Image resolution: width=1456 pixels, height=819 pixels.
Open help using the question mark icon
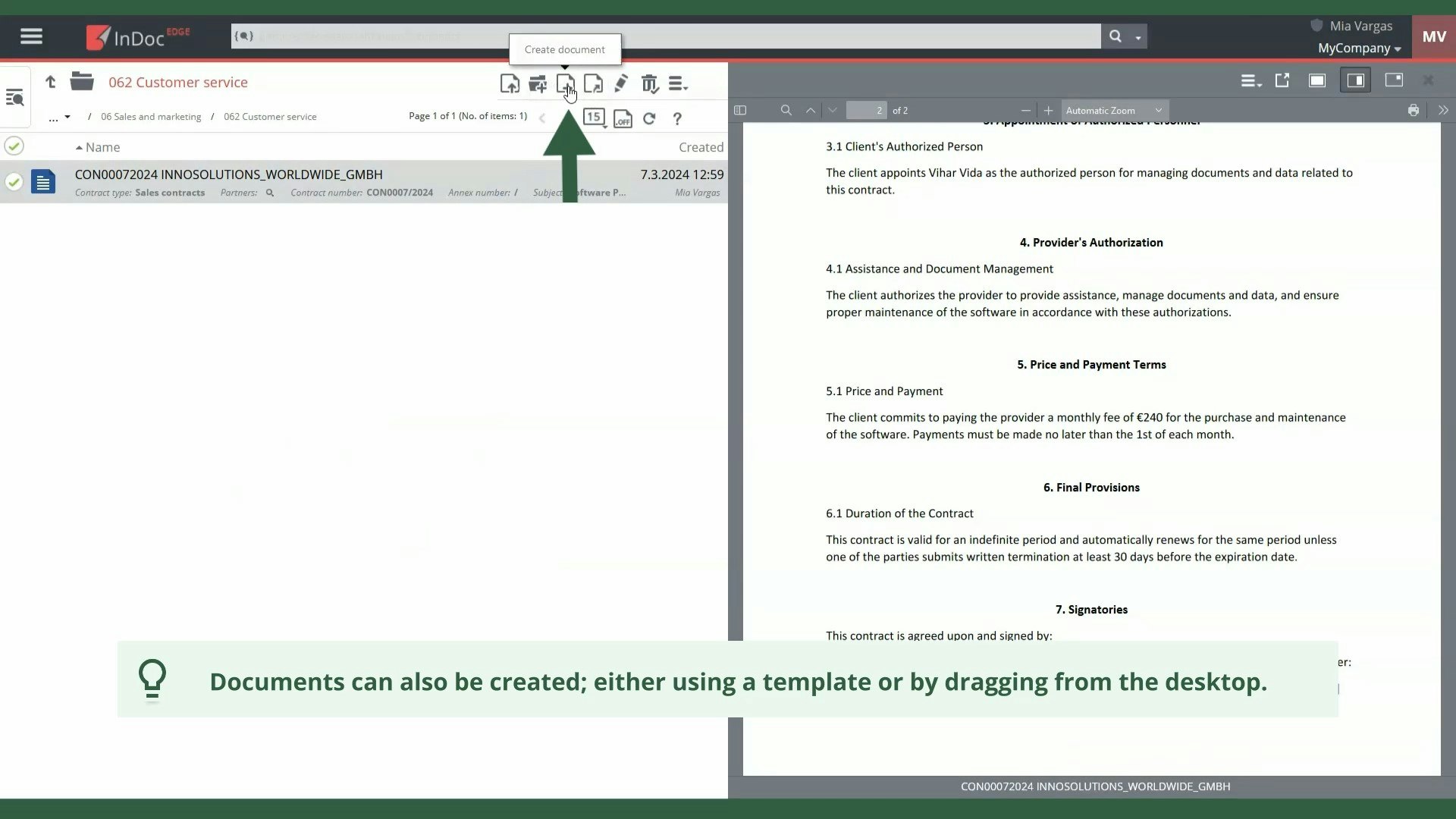[x=677, y=119]
